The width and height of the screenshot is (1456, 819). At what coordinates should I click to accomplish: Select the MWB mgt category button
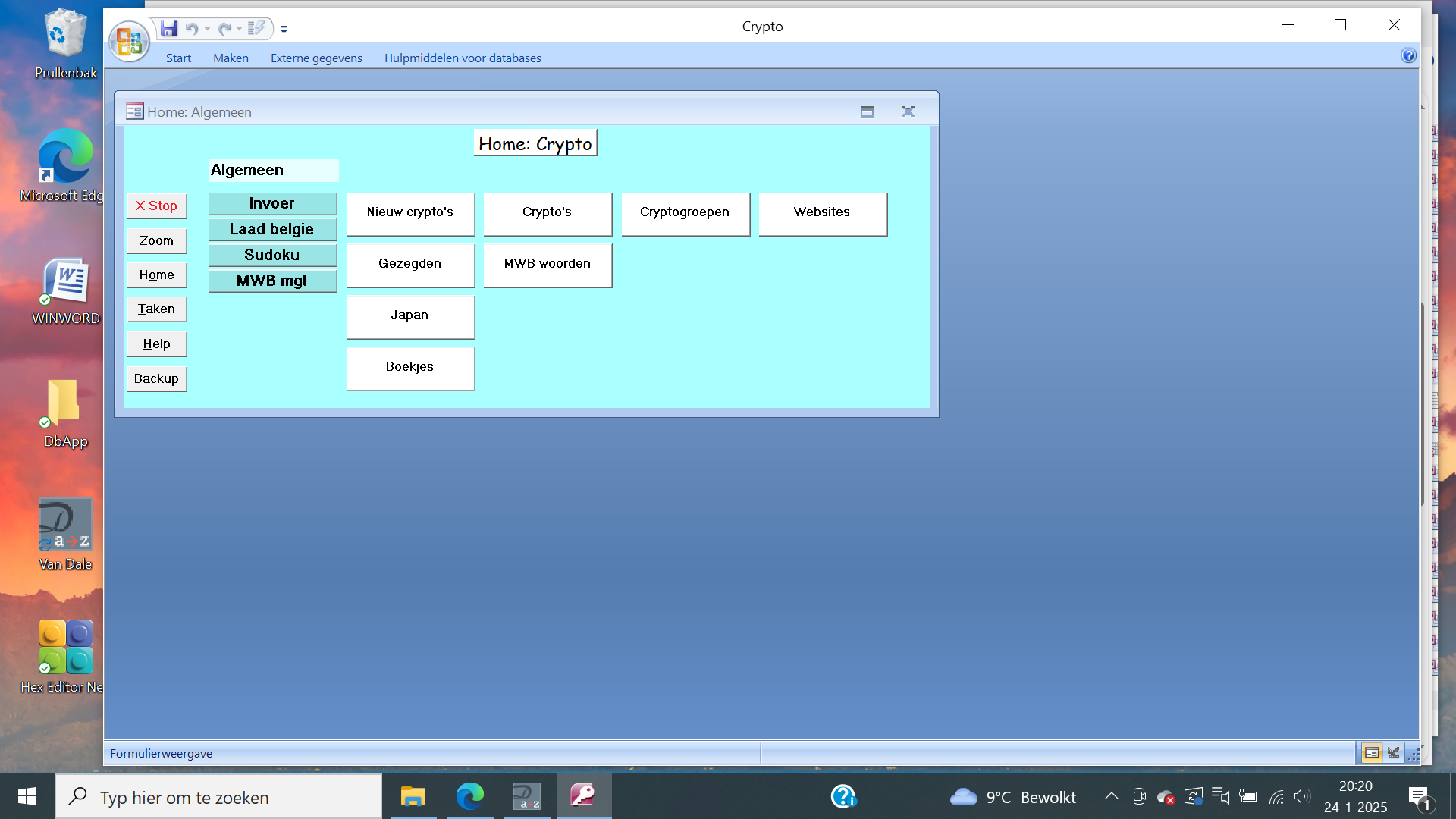272,281
